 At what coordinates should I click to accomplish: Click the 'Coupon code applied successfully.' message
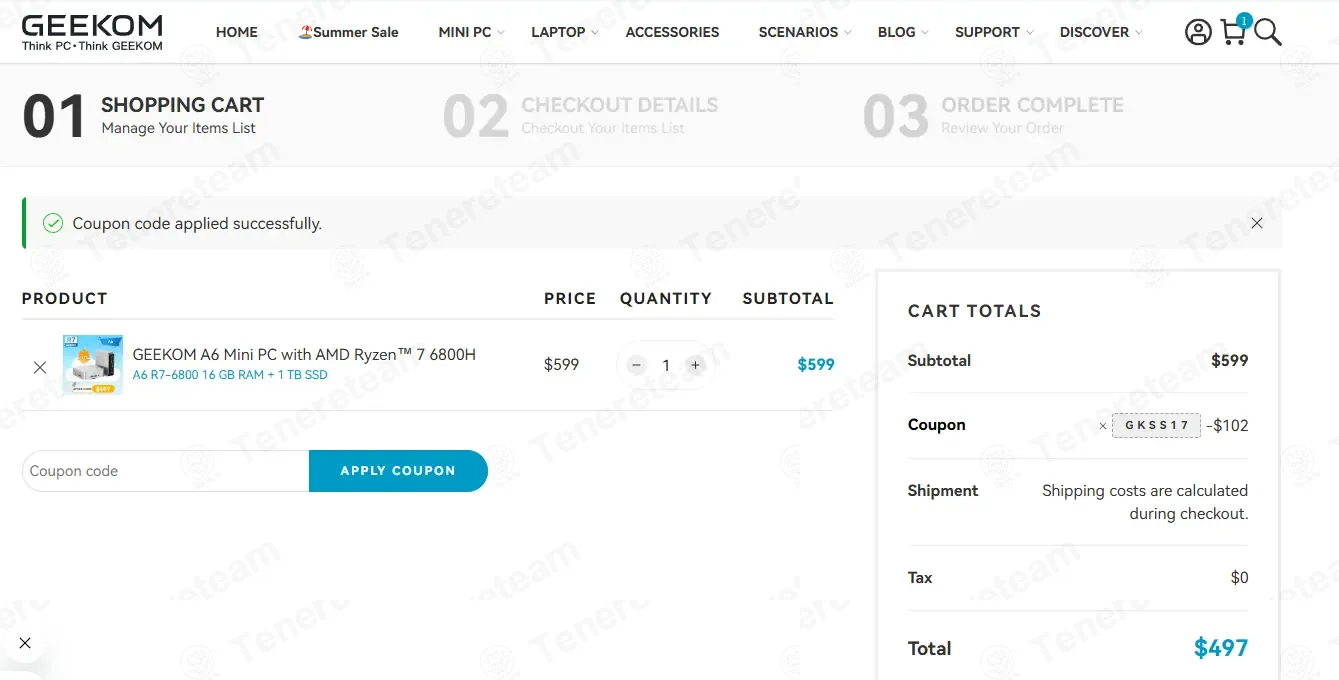coord(197,224)
